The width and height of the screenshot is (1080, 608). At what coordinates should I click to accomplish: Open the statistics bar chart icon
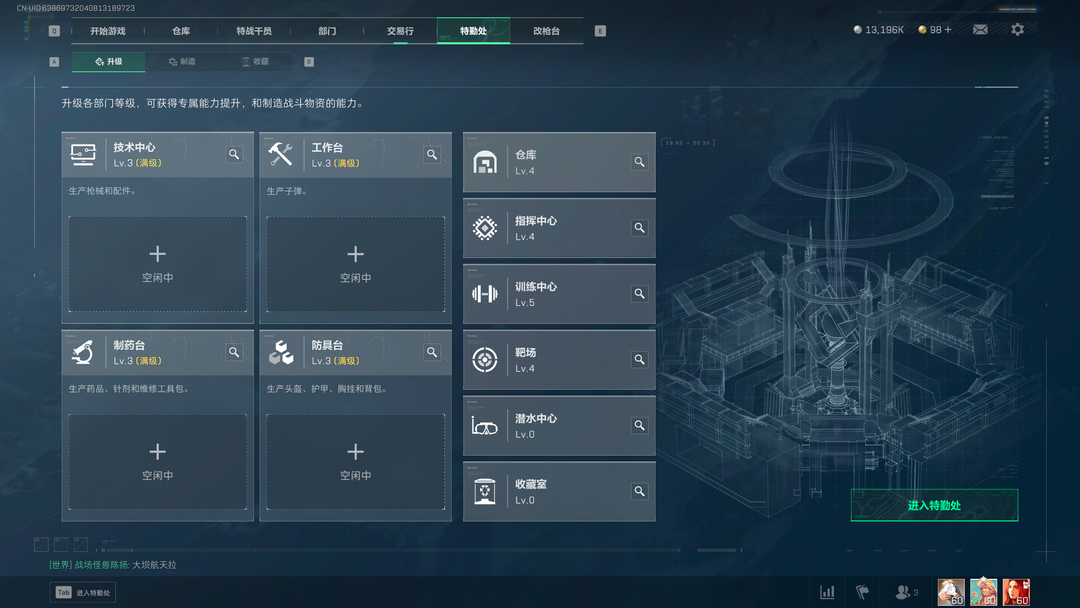pos(827,592)
